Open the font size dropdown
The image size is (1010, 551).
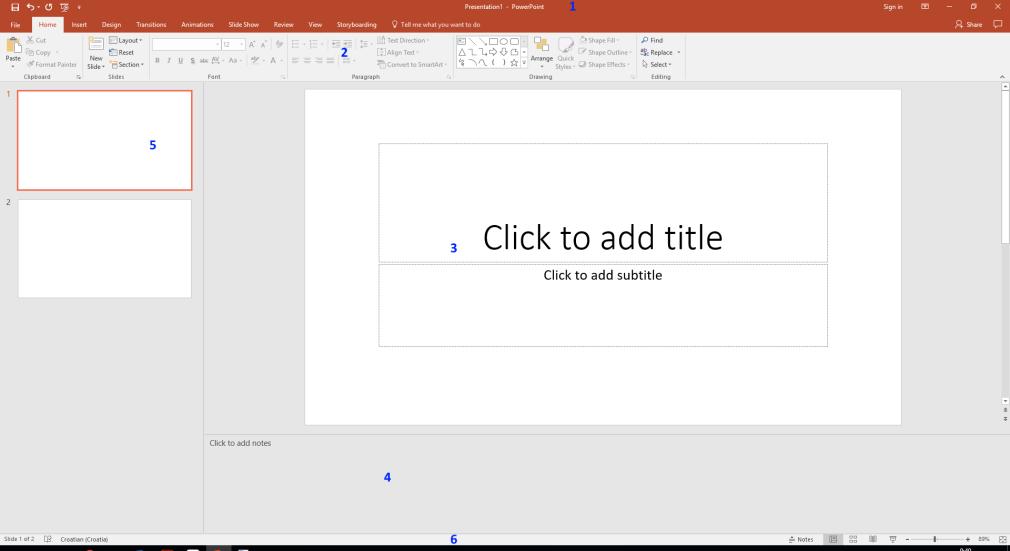(242, 44)
